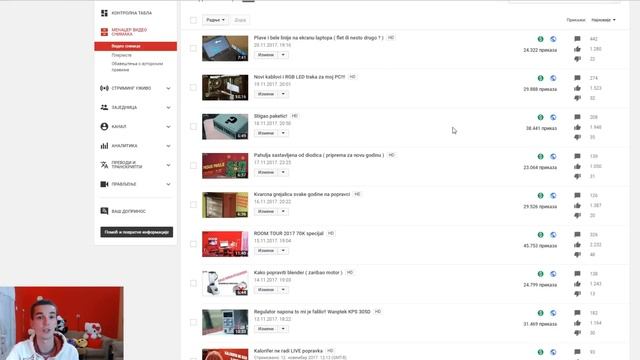This screenshot has width=640, height=360.
Task: Click the Channel account icon
Action: click(x=104, y=127)
